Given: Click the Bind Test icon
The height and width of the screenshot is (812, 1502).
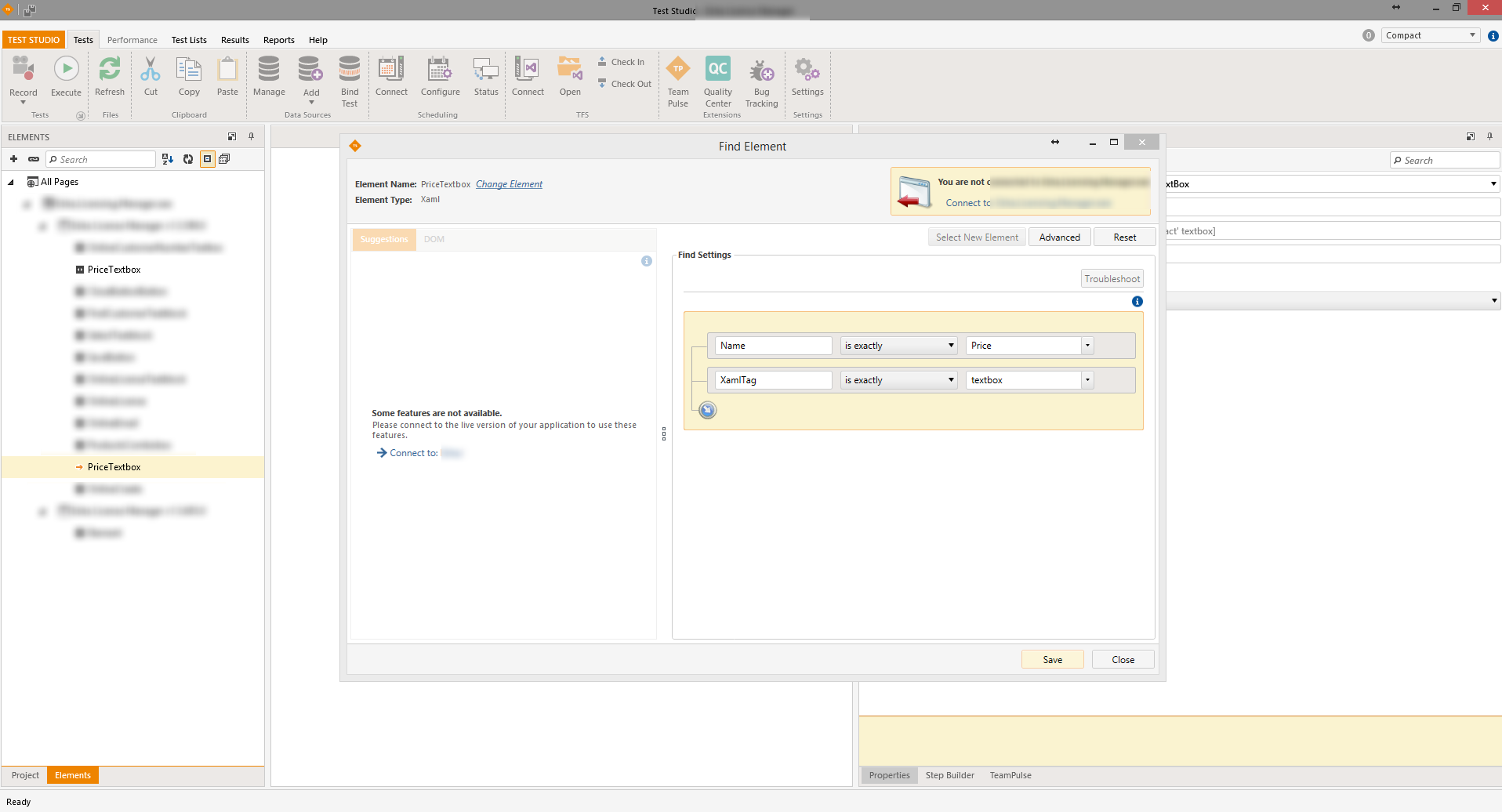Looking at the screenshot, I should pos(350,69).
